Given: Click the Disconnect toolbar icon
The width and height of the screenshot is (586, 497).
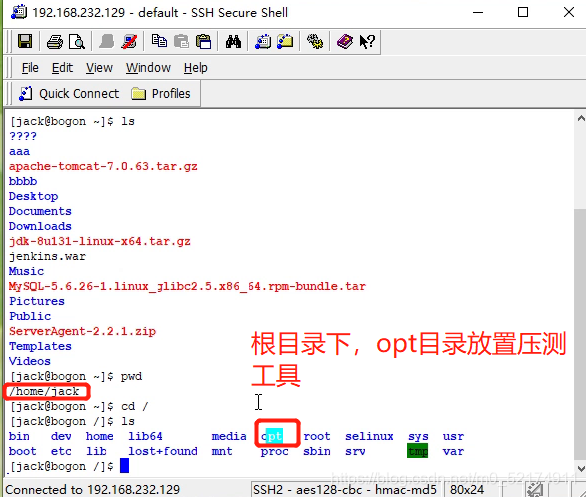Looking at the screenshot, I should pos(129,41).
